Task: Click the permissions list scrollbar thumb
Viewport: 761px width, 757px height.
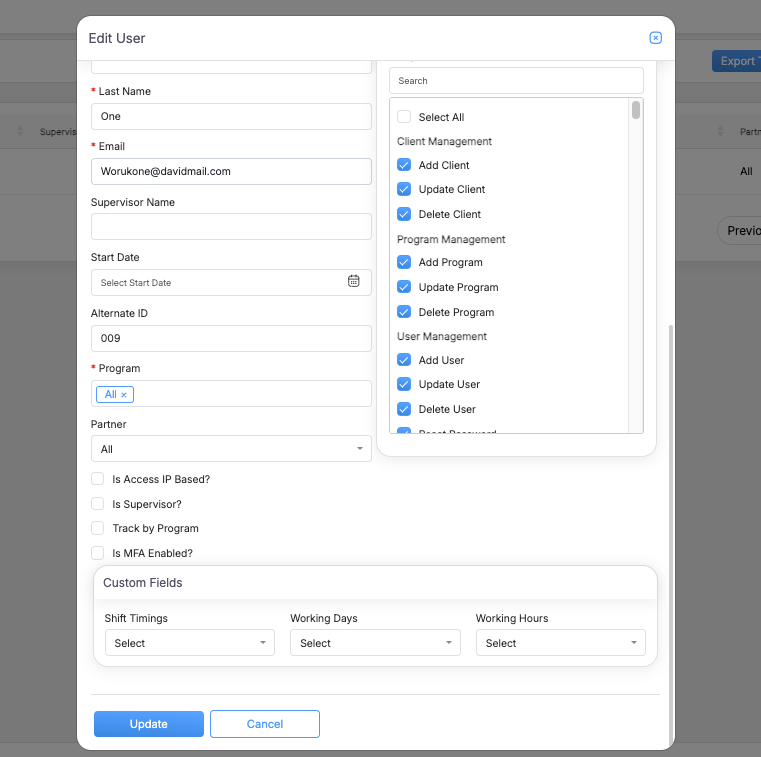Action: (636, 110)
